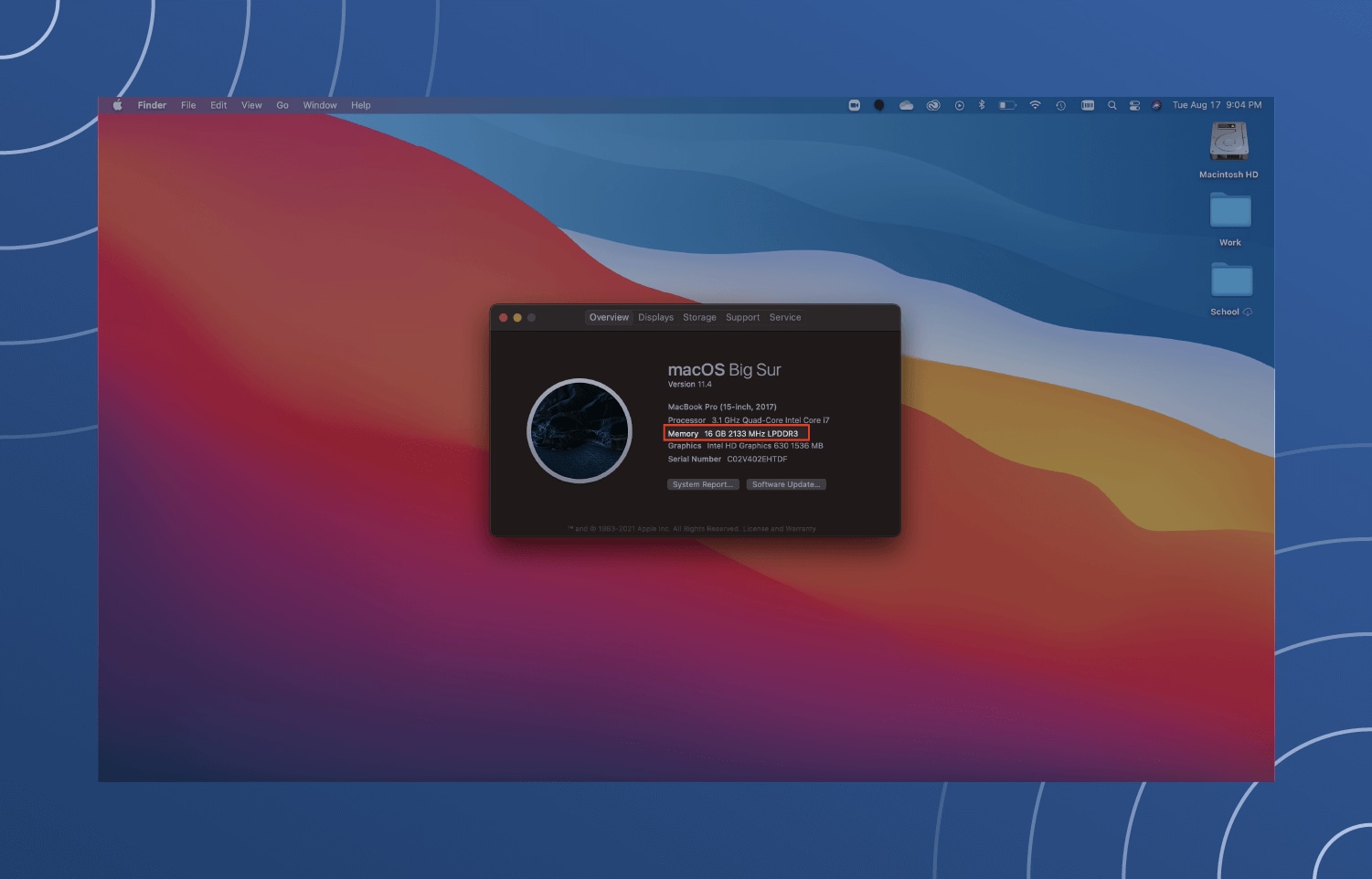Image resolution: width=1372 pixels, height=879 pixels.
Task: Click the Time Machine clock icon
Action: pyautogui.click(x=1061, y=105)
